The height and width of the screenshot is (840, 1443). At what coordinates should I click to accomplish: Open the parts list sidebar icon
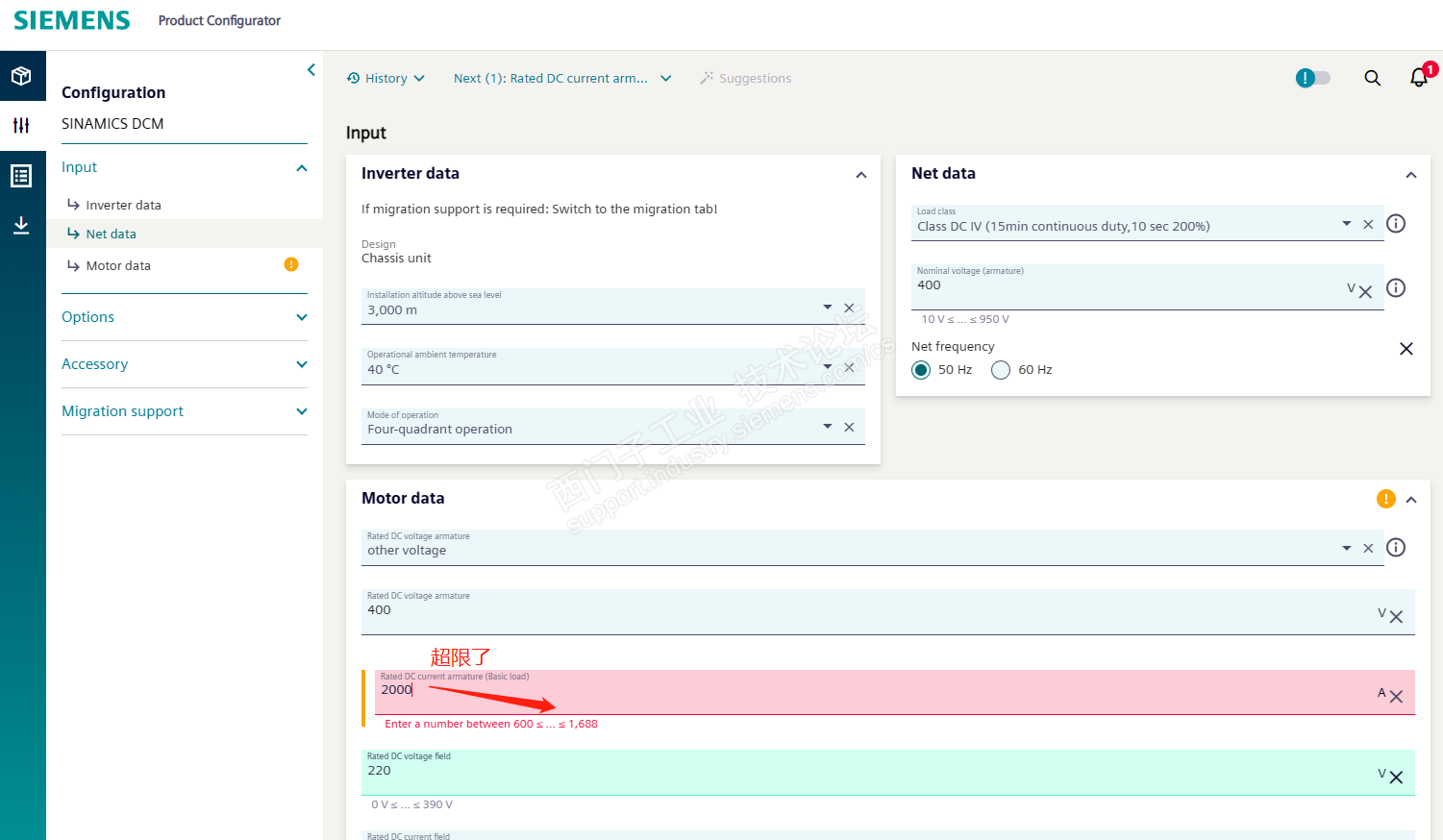[21, 176]
